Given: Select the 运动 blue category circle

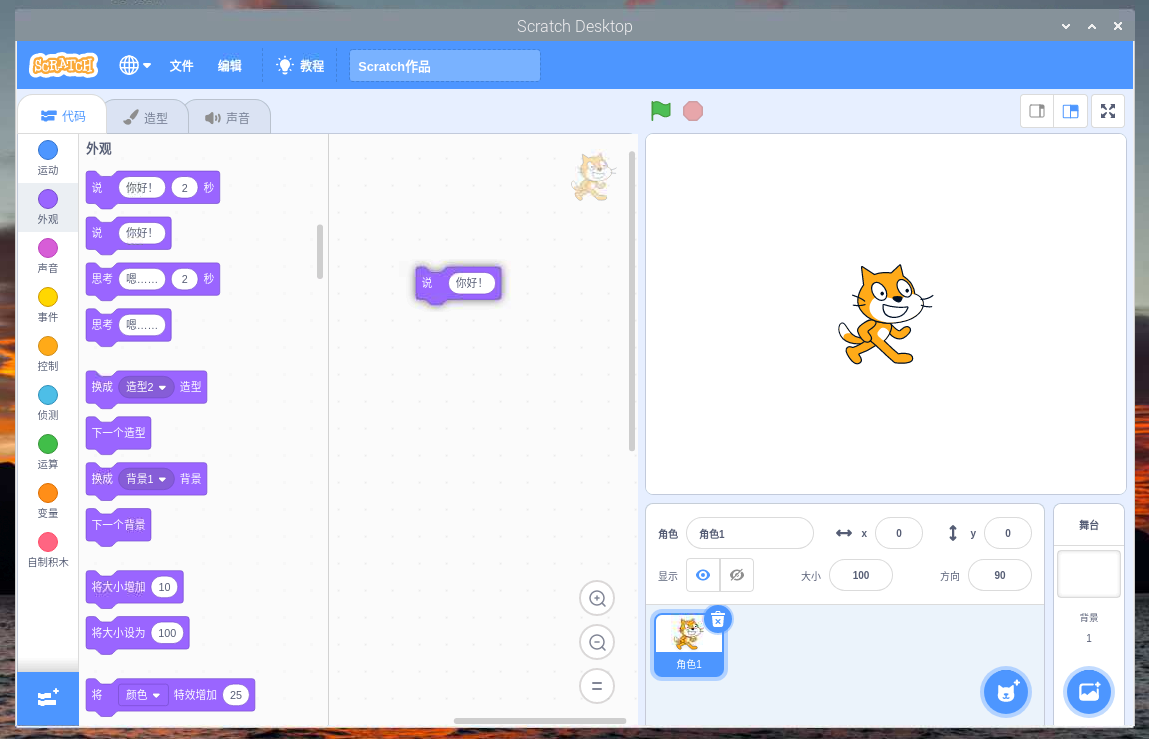Looking at the screenshot, I should (48, 150).
